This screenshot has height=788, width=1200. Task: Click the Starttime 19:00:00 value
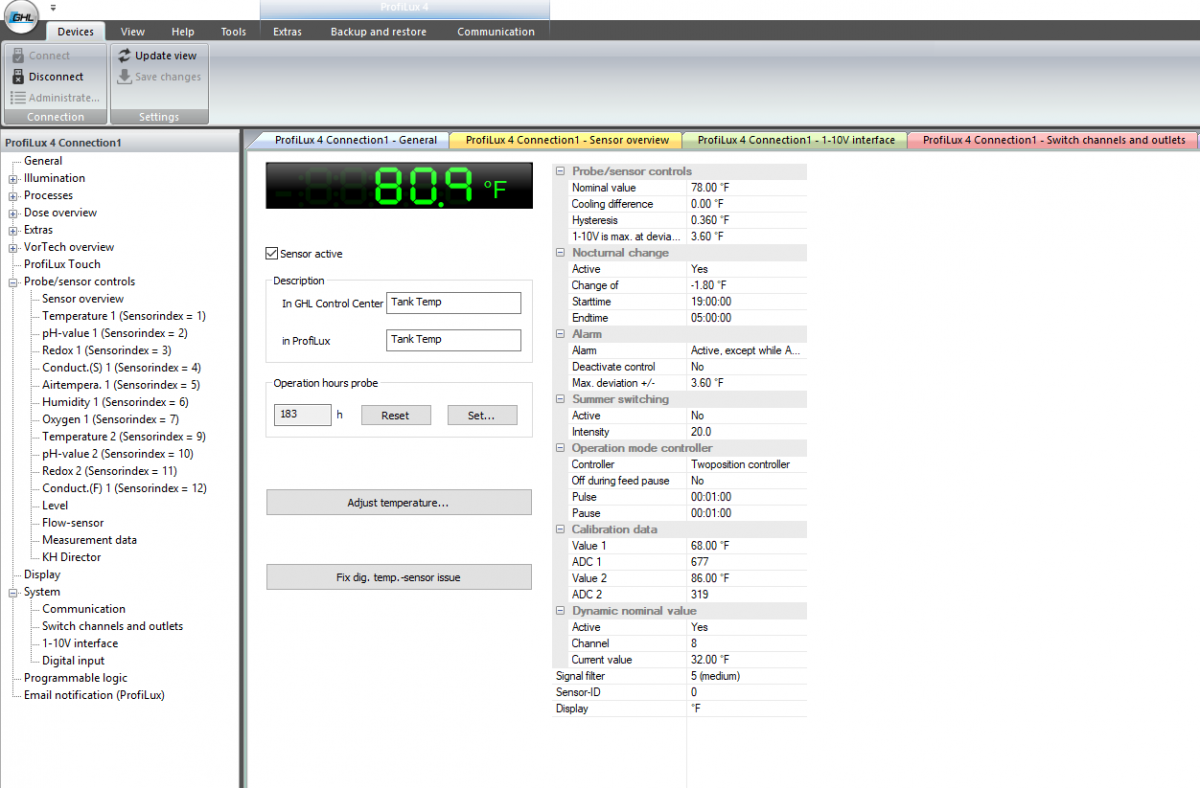click(747, 302)
